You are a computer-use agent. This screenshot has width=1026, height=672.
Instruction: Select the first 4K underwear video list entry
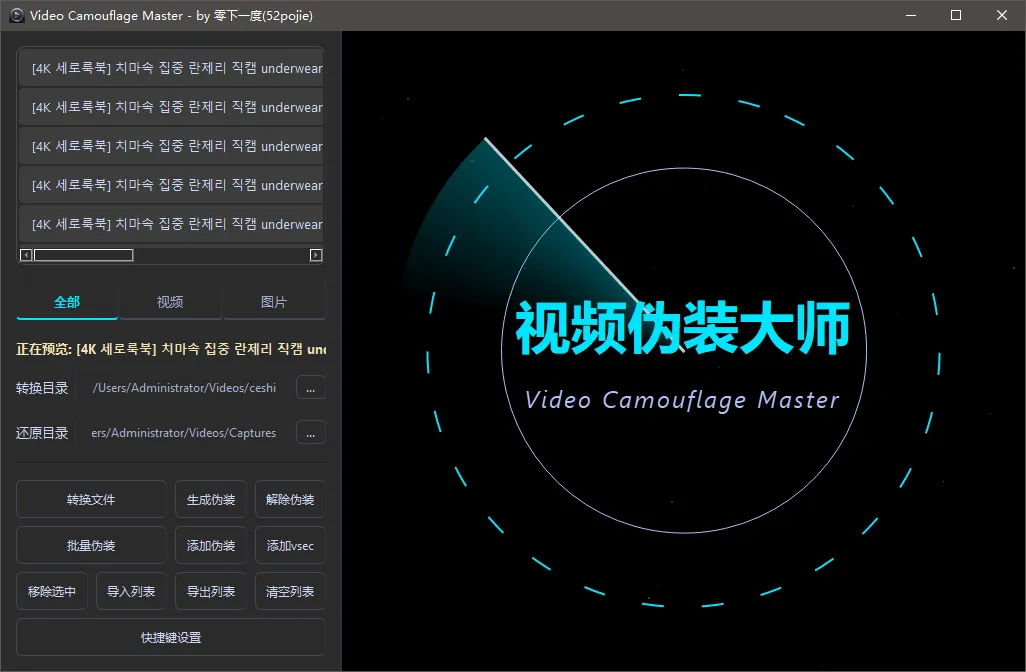coord(170,68)
